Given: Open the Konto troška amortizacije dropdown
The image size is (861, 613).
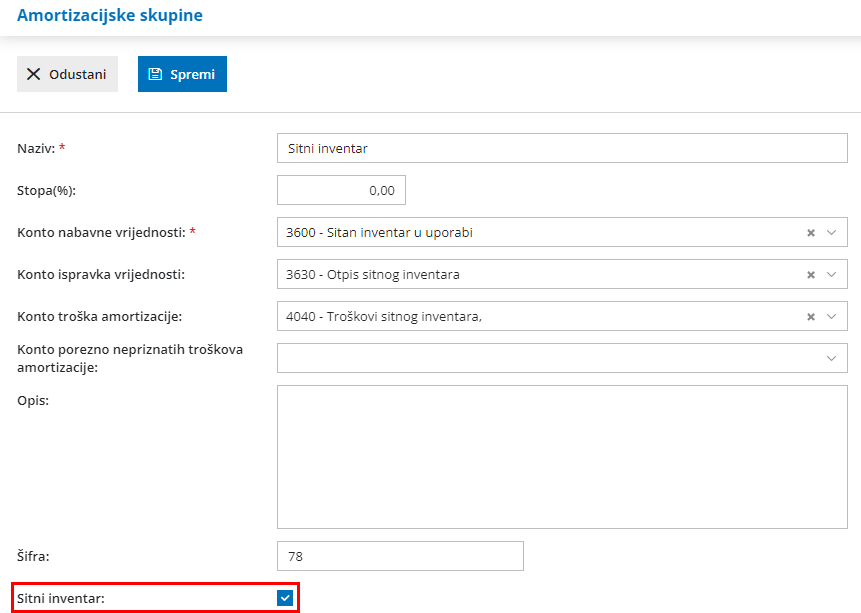Looking at the screenshot, I should [x=833, y=315].
